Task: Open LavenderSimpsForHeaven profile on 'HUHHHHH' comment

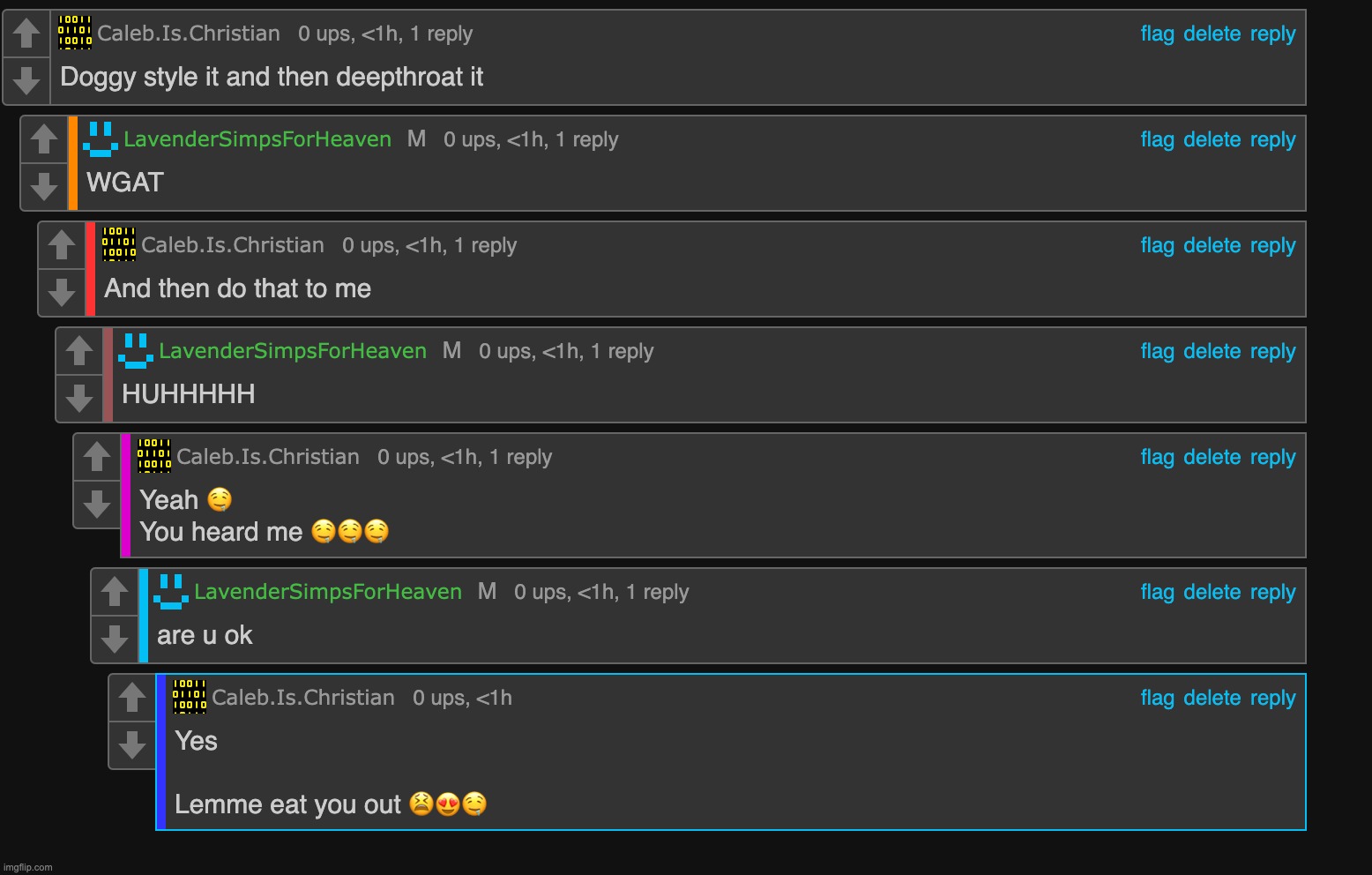Action: [x=293, y=351]
